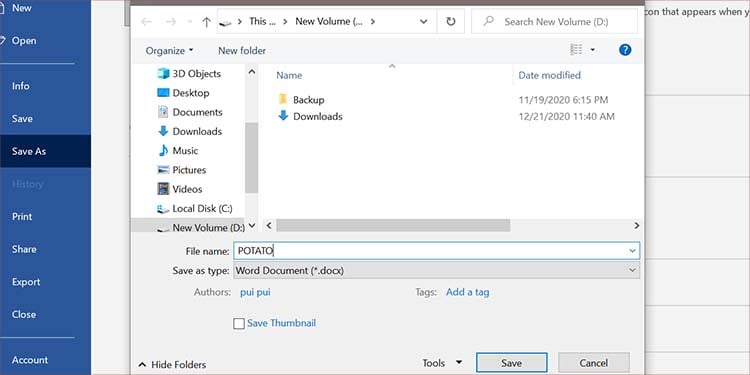Enable the Save Thumbnail checkbox
Screen dimensions: 750x375
click(x=239, y=324)
